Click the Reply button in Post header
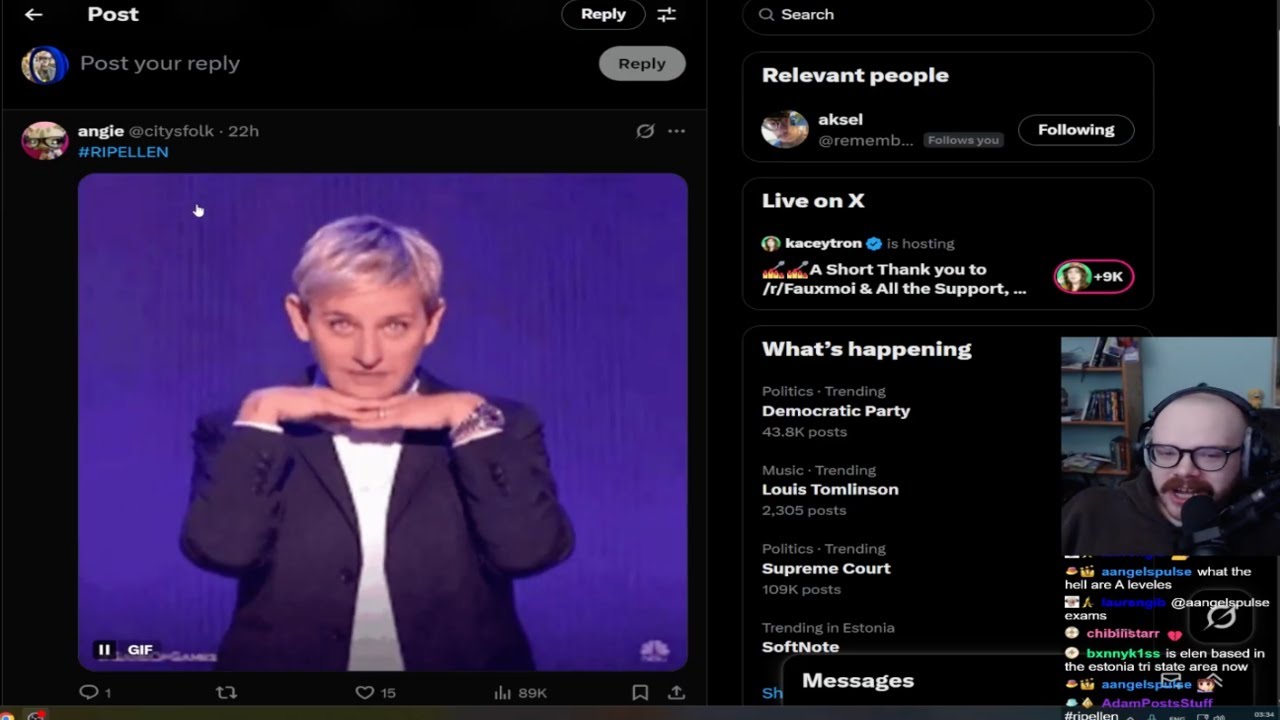 pyautogui.click(x=603, y=14)
